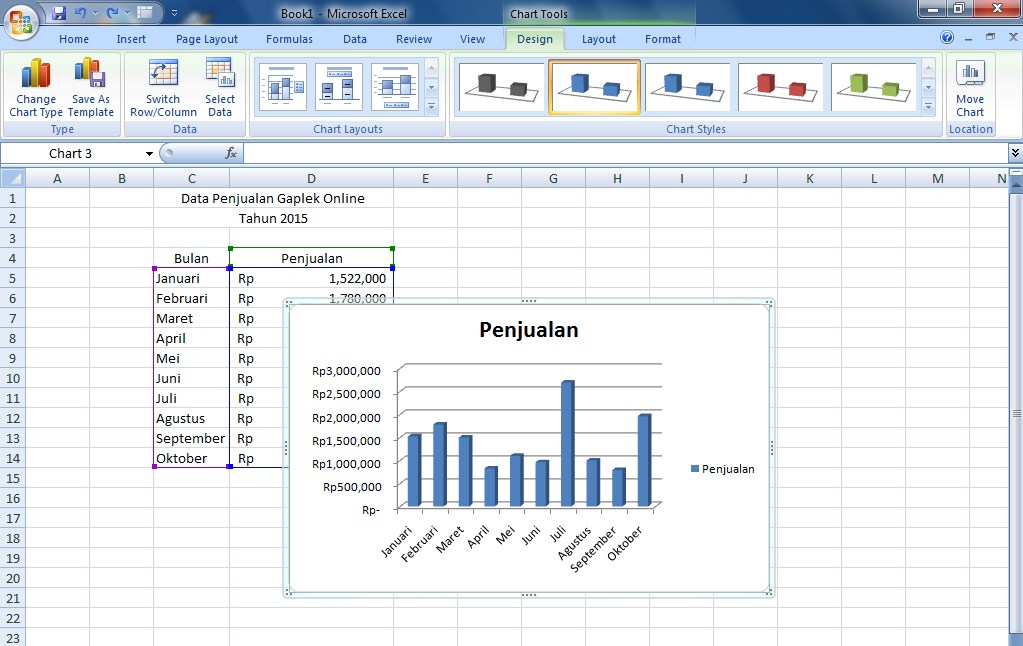This screenshot has width=1023, height=646.
Task: Click Switch Row/Column
Action: pos(163,88)
